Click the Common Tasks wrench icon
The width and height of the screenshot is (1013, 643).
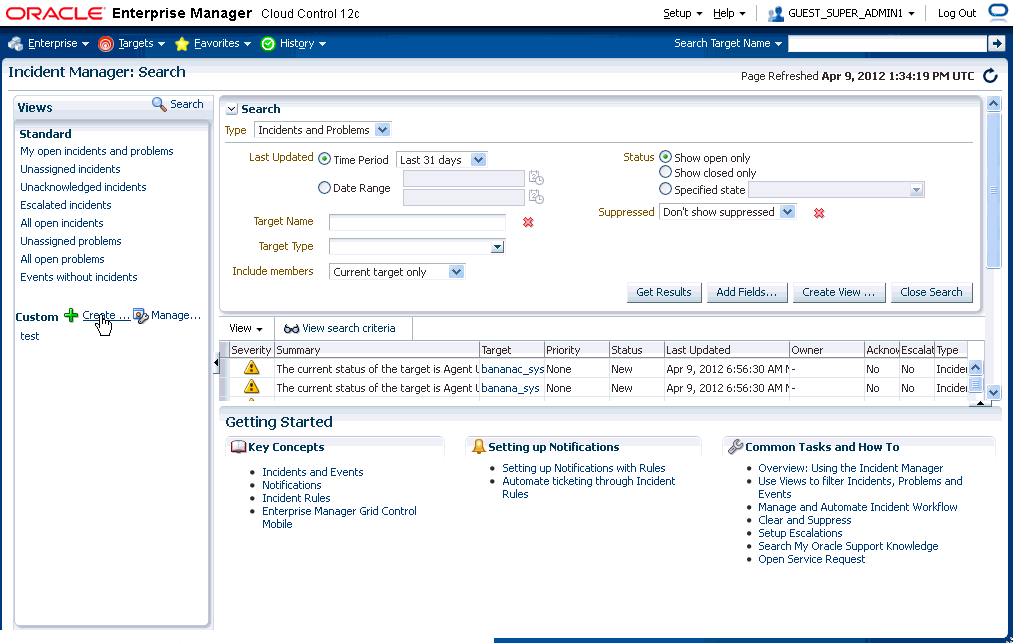pos(735,446)
